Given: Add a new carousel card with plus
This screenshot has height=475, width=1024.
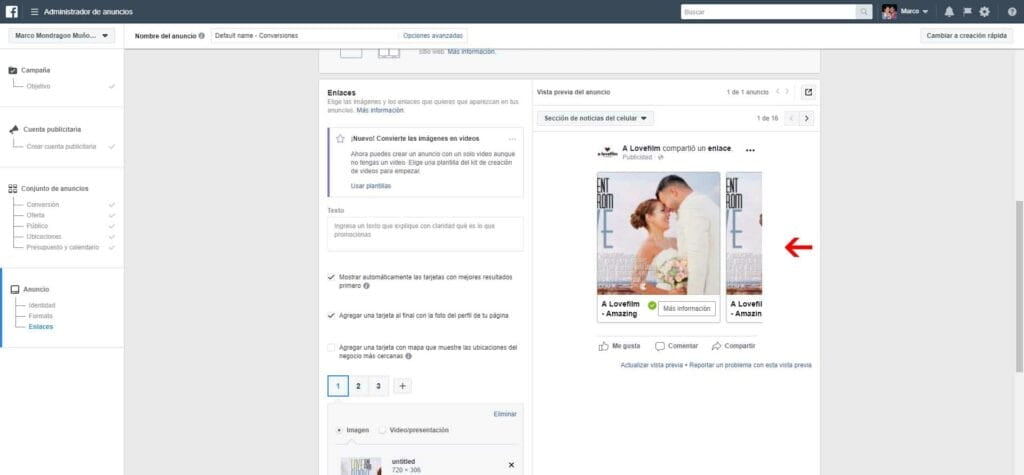Looking at the screenshot, I should 402,386.
